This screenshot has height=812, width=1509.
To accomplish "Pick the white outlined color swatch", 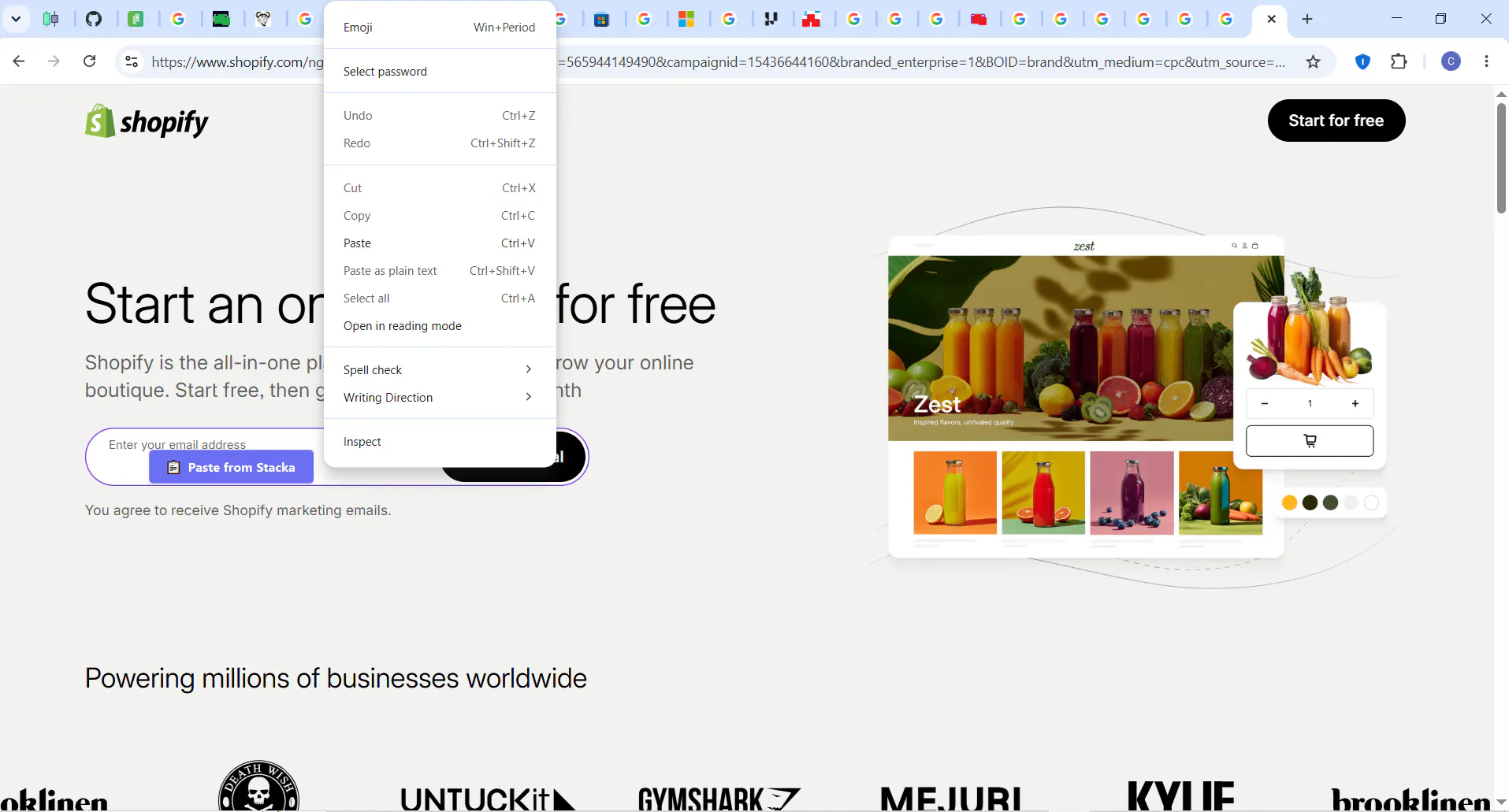I will [x=1371, y=502].
